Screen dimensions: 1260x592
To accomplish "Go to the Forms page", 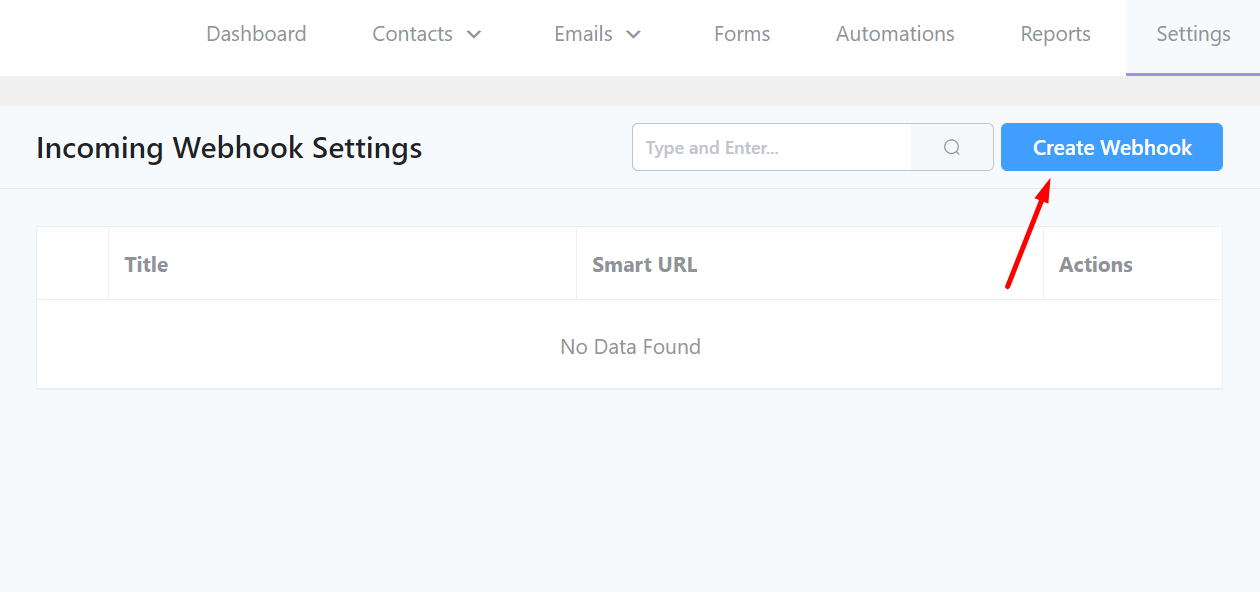I will coord(742,34).
